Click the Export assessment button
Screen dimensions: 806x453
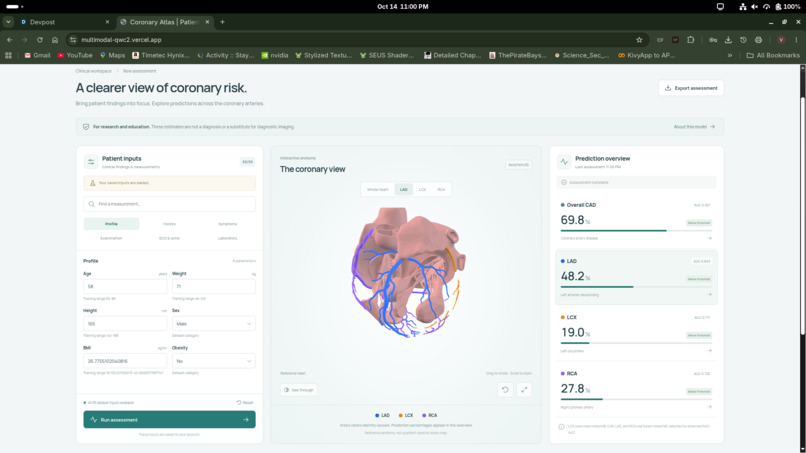coord(691,88)
